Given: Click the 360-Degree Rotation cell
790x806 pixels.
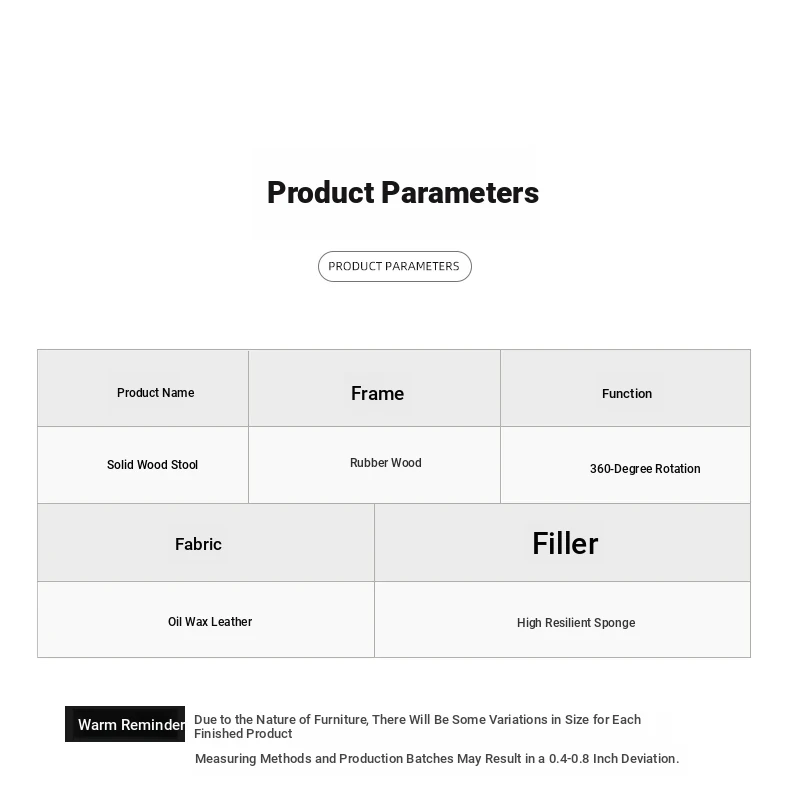Looking at the screenshot, I should (644, 469).
